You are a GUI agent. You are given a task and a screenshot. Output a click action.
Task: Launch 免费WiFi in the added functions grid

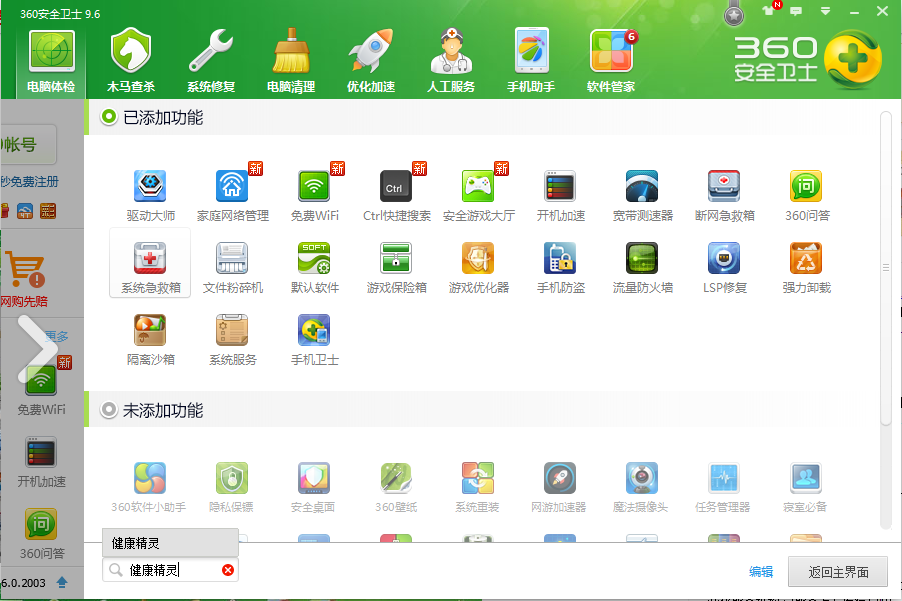coord(314,196)
